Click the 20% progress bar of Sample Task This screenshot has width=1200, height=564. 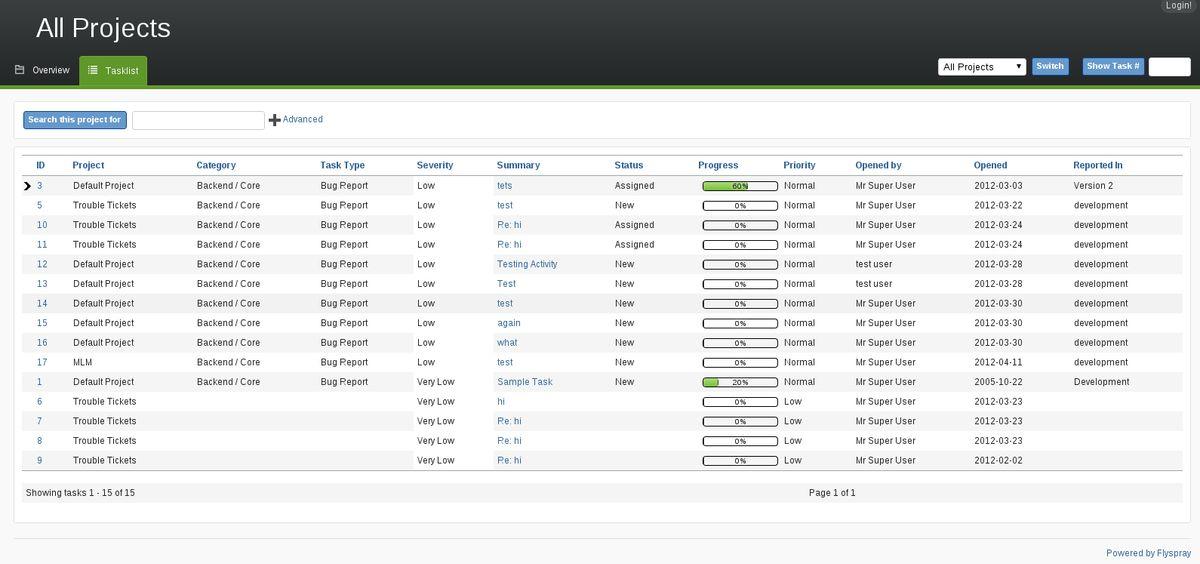740,382
